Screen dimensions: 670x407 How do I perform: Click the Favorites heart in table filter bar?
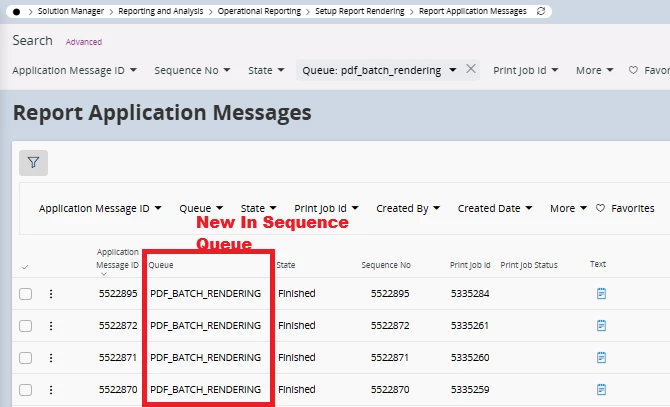600,208
